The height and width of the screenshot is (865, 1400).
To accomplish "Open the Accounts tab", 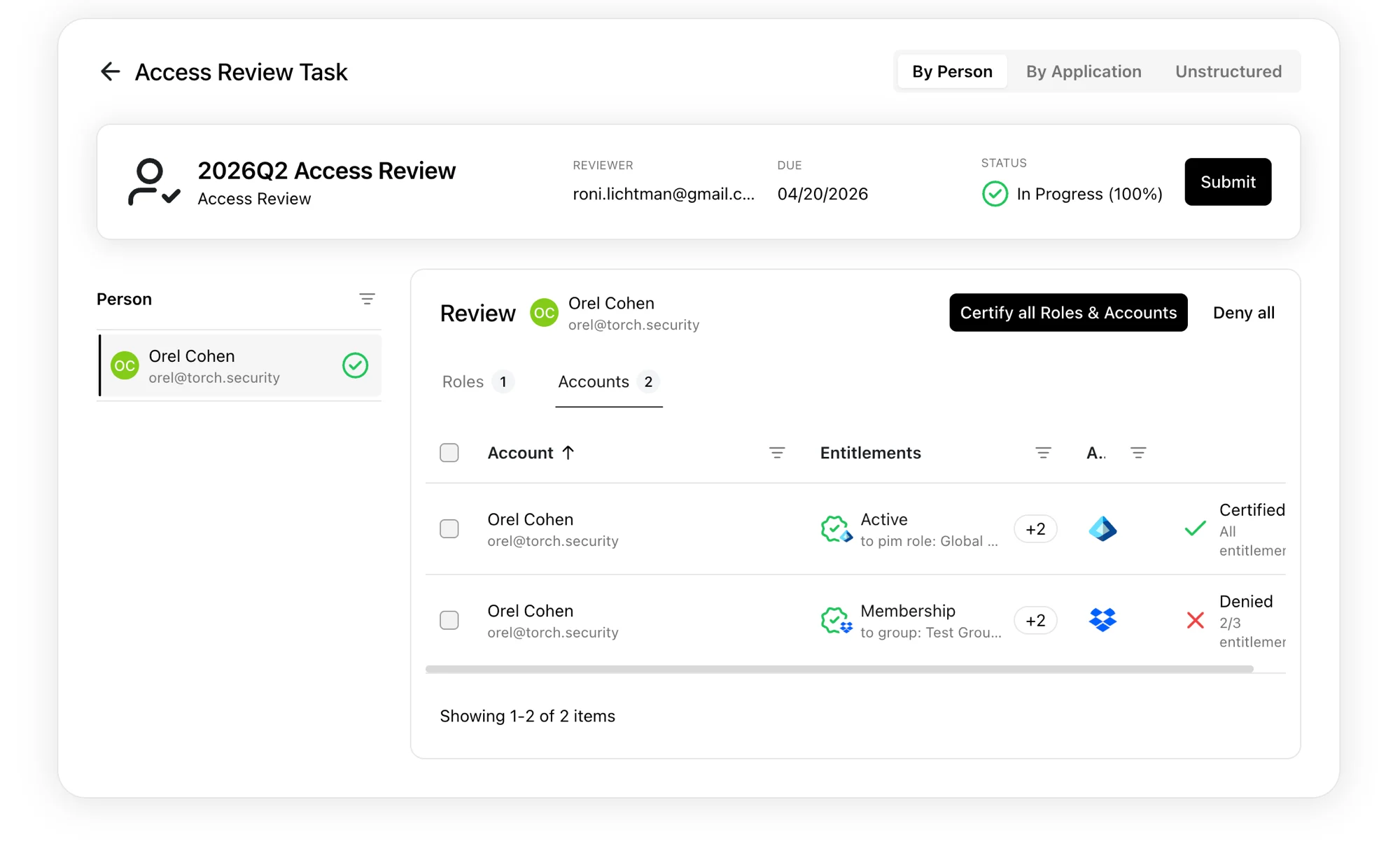I will 608,381.
